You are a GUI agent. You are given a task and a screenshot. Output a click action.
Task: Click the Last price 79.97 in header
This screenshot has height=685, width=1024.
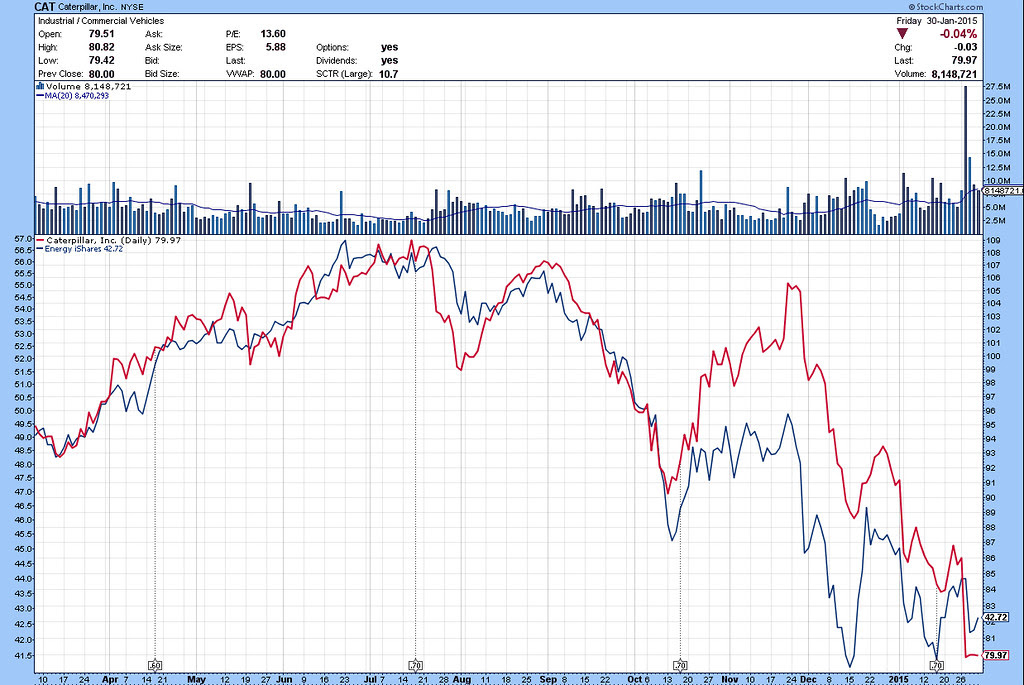[x=965, y=60]
